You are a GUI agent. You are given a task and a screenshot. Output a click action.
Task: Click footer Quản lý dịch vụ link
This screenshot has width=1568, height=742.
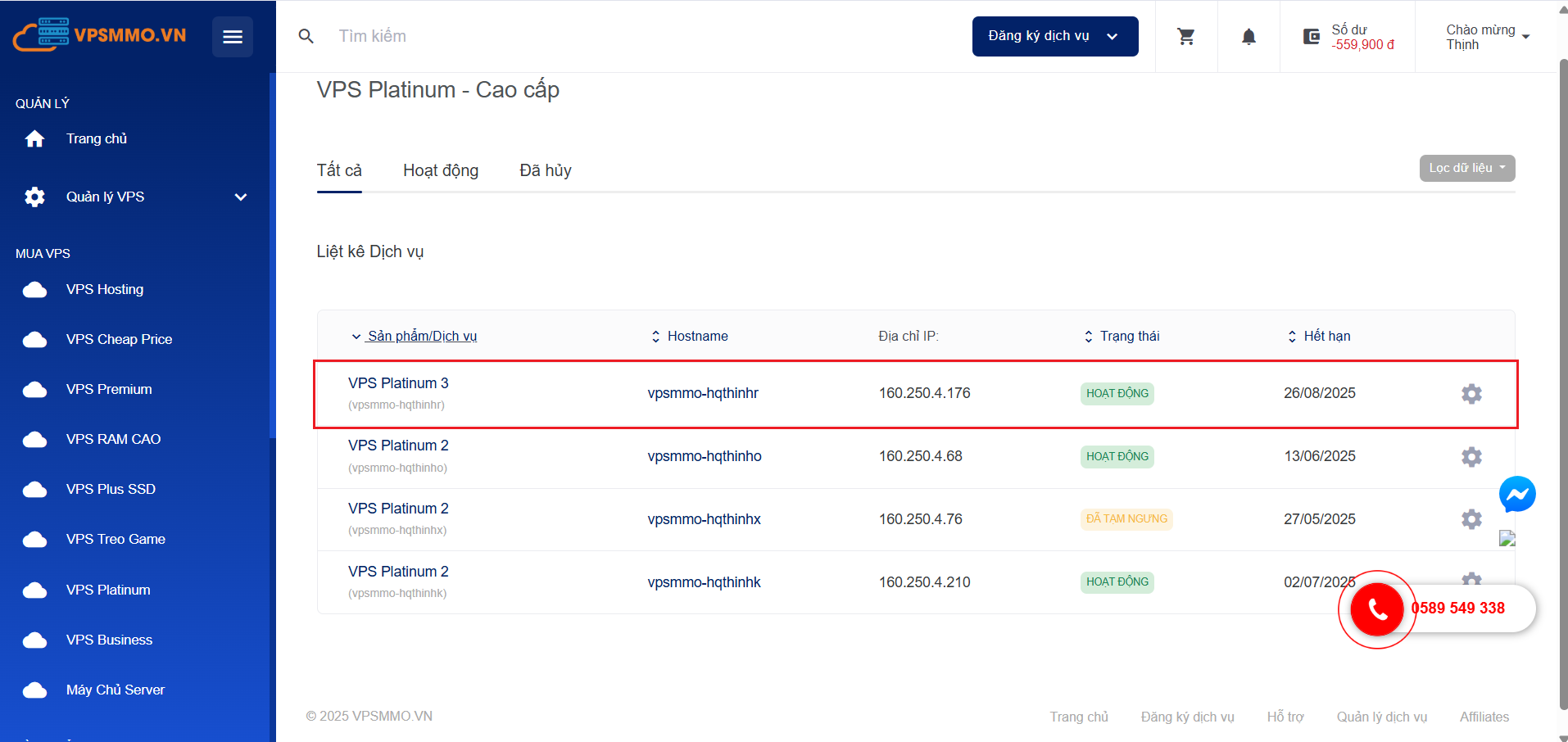[x=1382, y=717]
